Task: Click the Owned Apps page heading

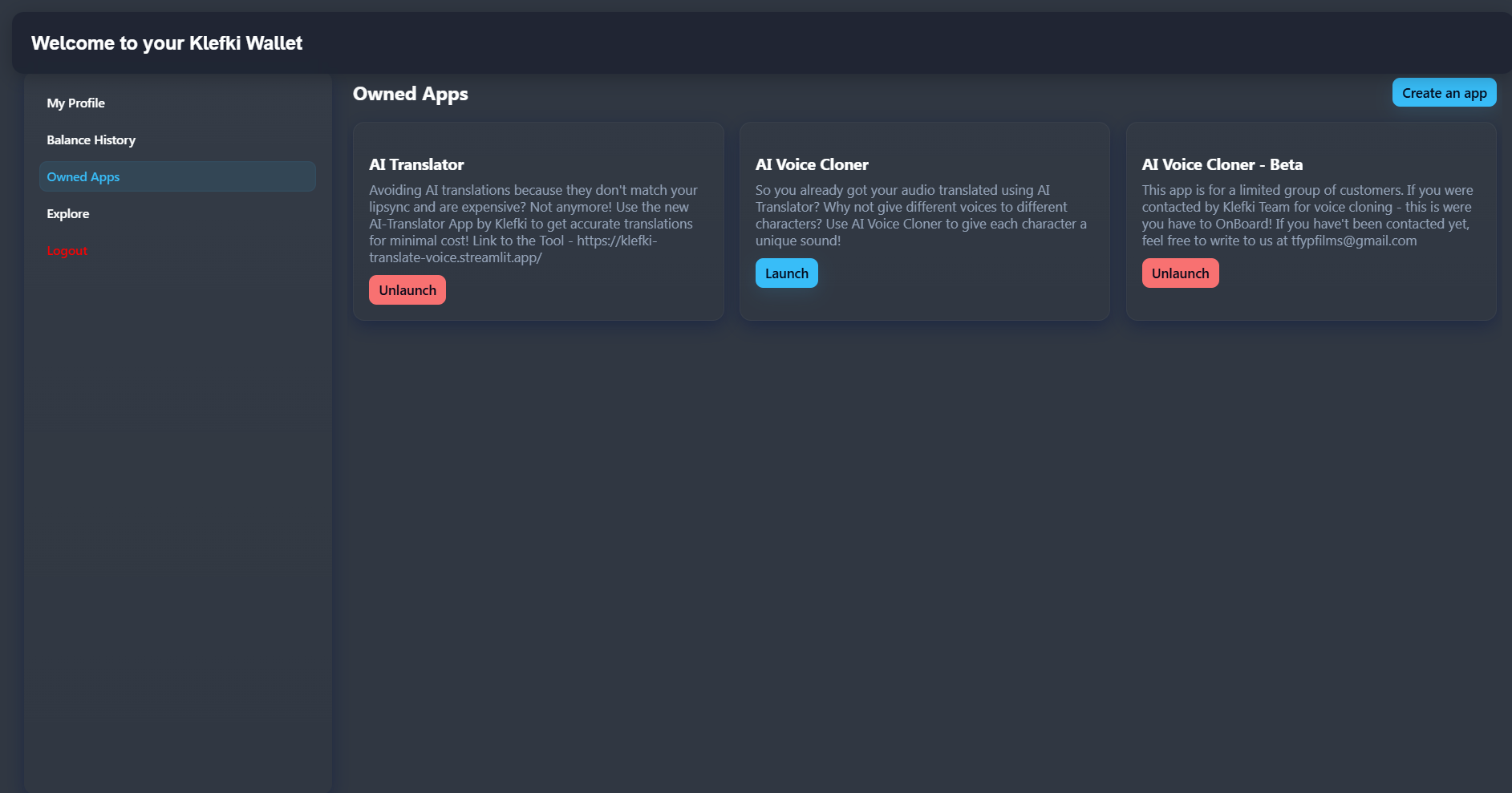Action: pyautogui.click(x=411, y=94)
